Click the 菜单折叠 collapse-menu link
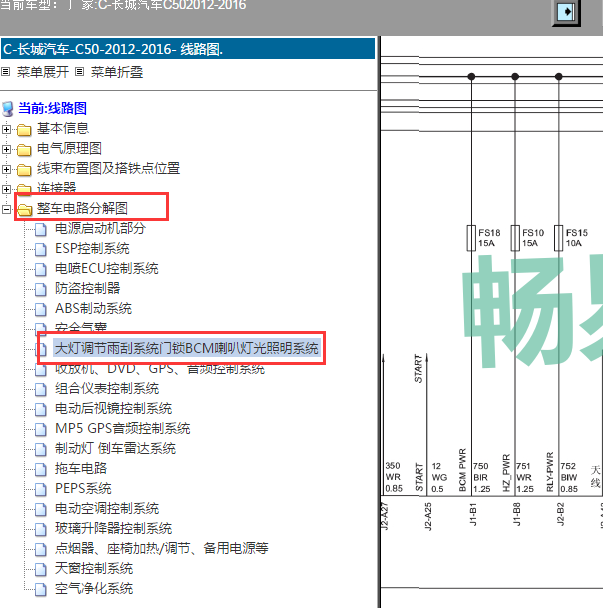Viewport: 603px width, 608px height. click(x=117, y=72)
